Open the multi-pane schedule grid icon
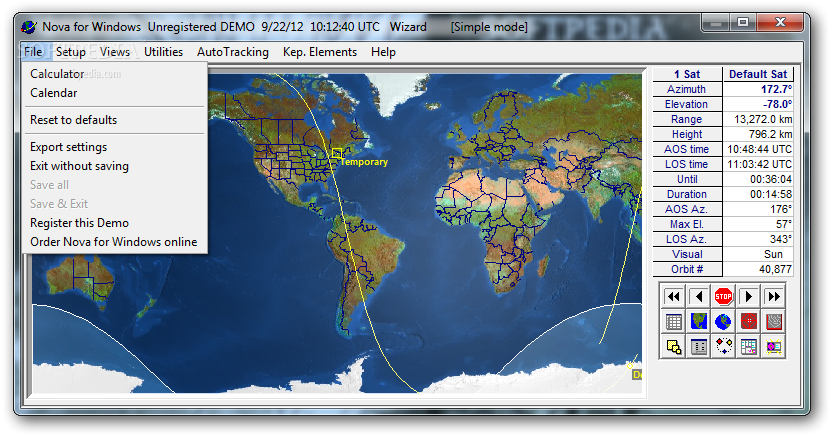Image resolution: width=831 pixels, height=436 pixels. pos(748,347)
